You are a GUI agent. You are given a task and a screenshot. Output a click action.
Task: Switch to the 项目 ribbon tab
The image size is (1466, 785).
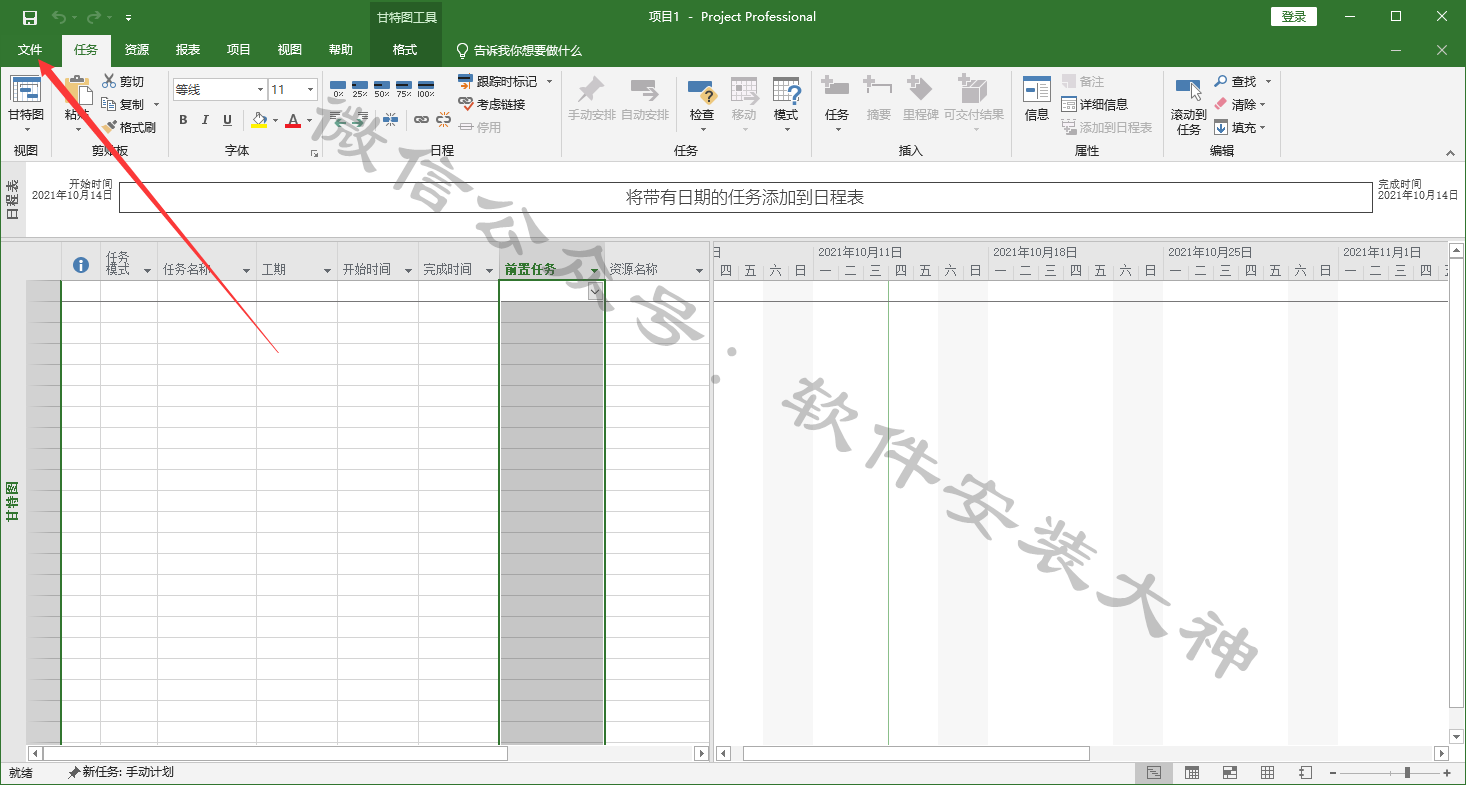point(239,50)
